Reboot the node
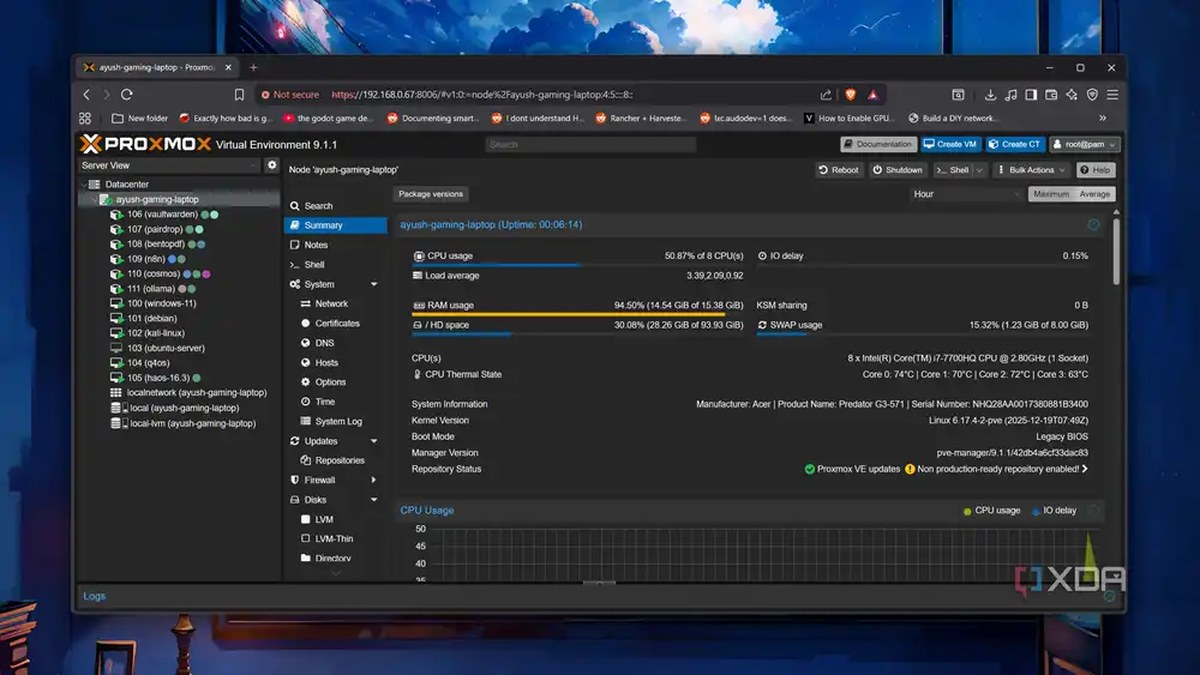Screen dimensions: 1200x675 coord(839,170)
